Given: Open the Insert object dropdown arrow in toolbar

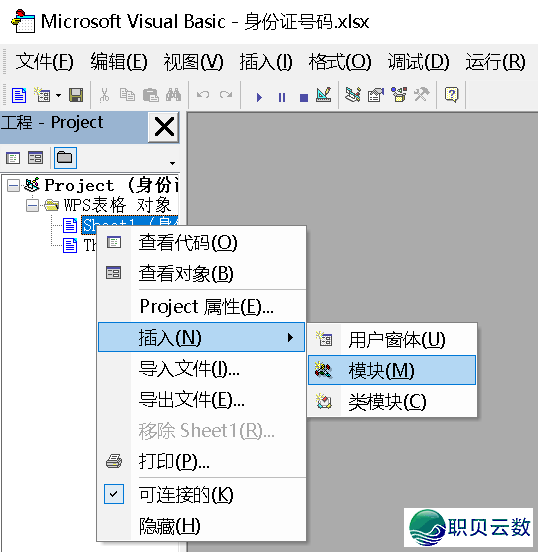Looking at the screenshot, I should pyautogui.click(x=58, y=95).
